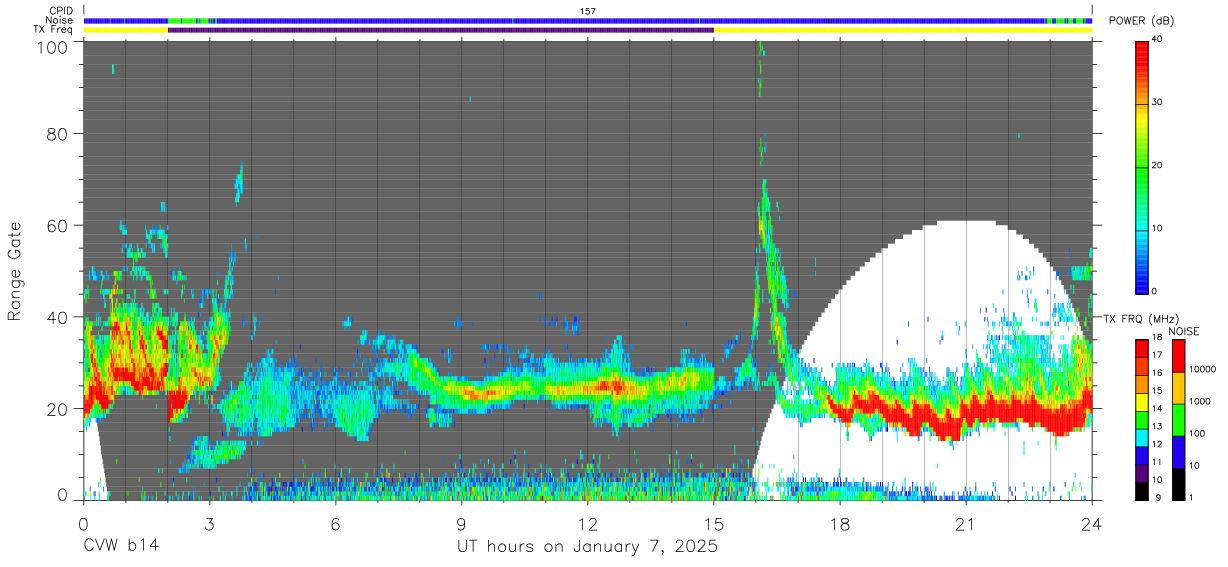Click the TX Freq row label
The image size is (1228, 567).
[53, 29]
